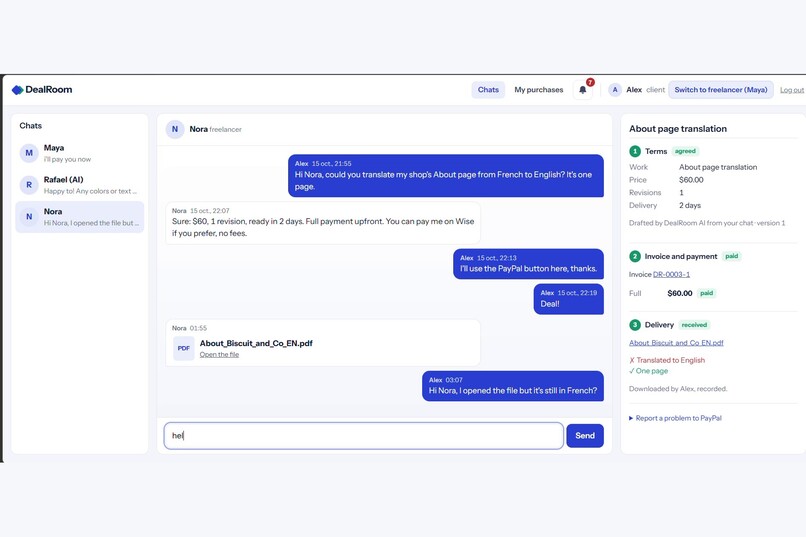Click the file name About_Biscuit_and_Co_EN.pdf in chat
Viewport: 806px width, 537px height.
point(256,343)
